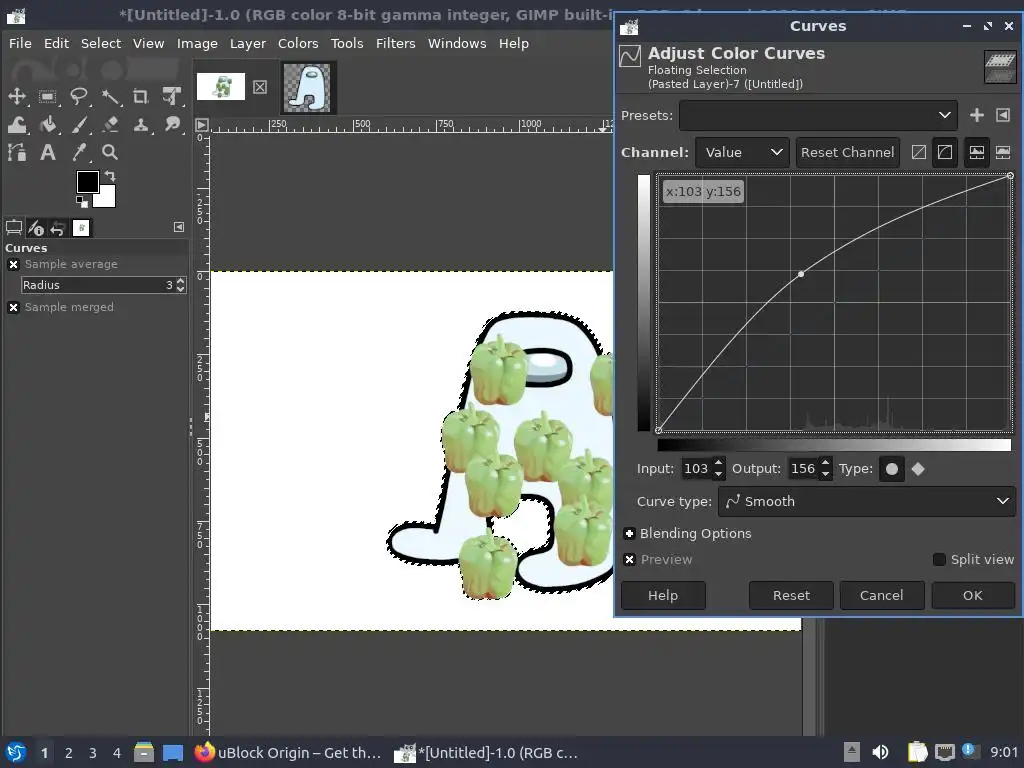Click the canvas ruler corner navigation icon
Screen dimensions: 1024x768
[202, 125]
